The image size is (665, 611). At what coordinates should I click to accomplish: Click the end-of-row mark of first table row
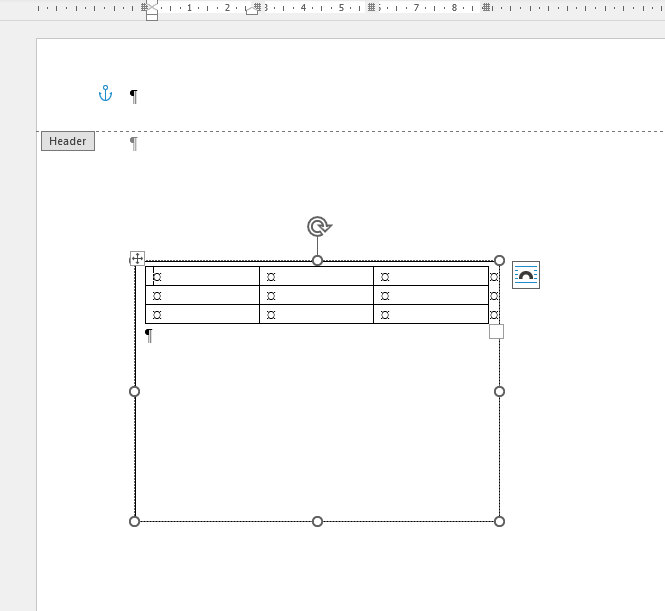click(494, 277)
